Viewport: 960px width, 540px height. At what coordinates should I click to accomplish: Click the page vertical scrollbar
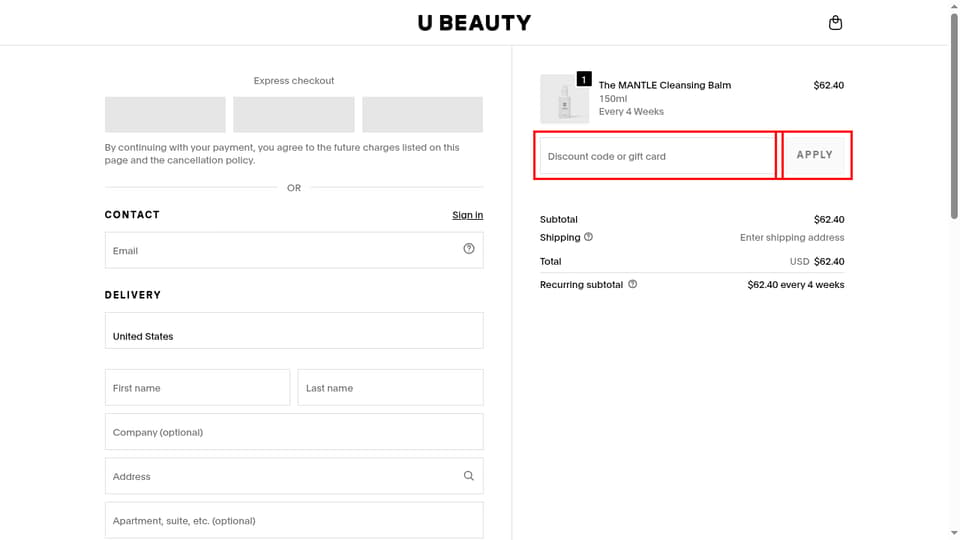pyautogui.click(x=954, y=116)
